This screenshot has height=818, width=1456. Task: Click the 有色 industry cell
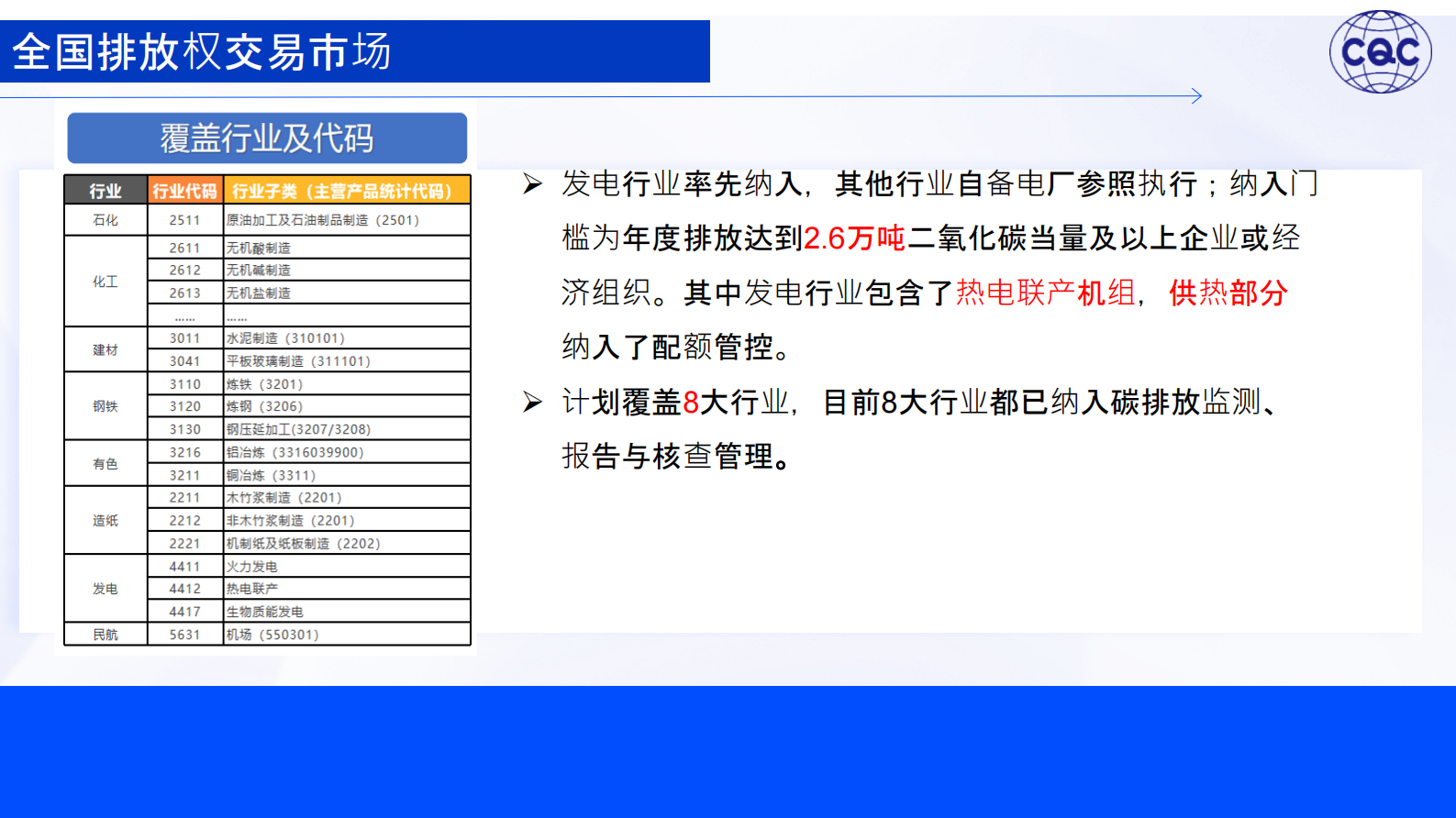106,464
